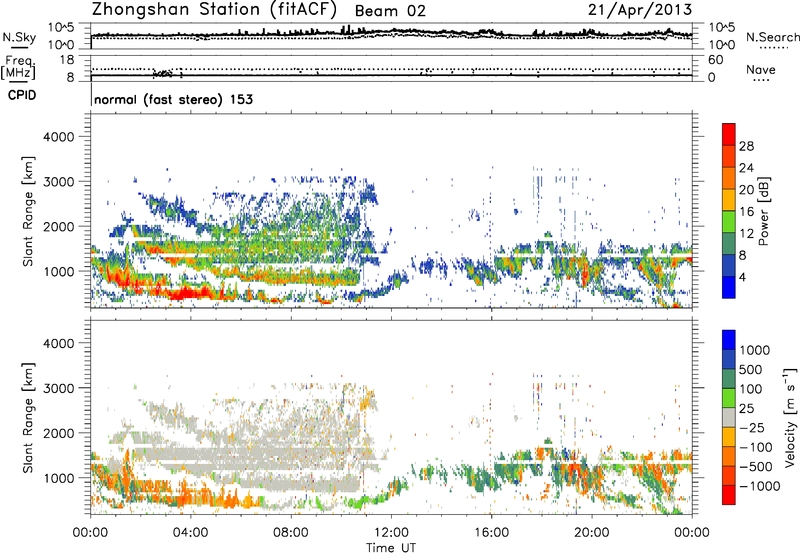Click the '60' Nave axis tick
The width and height of the screenshot is (800, 554).
pos(715,60)
